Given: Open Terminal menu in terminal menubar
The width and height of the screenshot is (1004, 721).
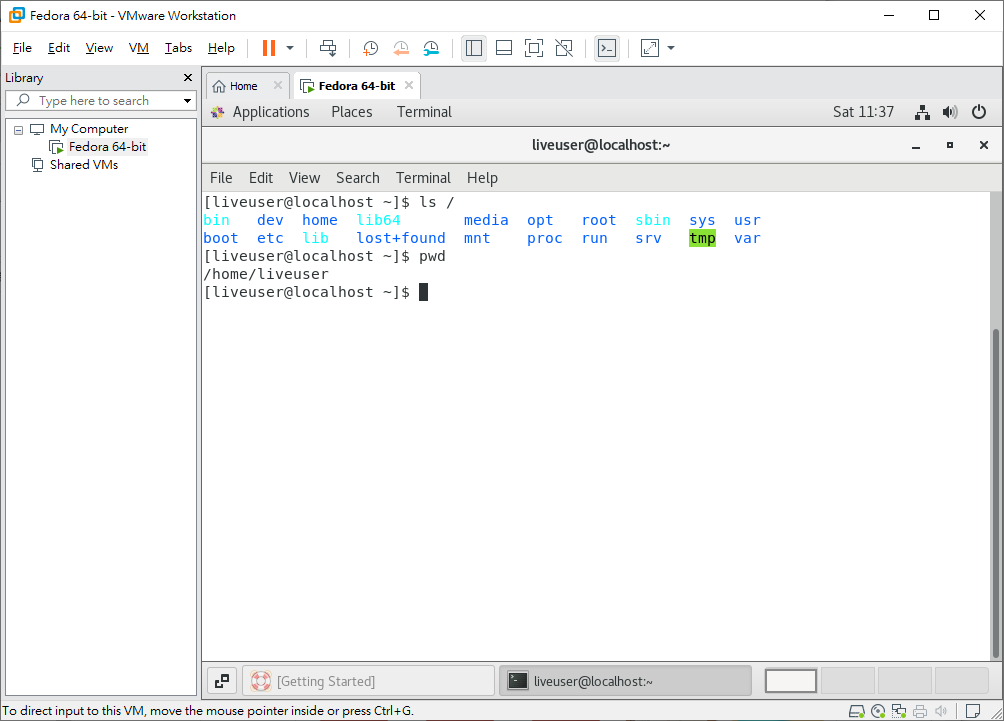Looking at the screenshot, I should (x=423, y=178).
